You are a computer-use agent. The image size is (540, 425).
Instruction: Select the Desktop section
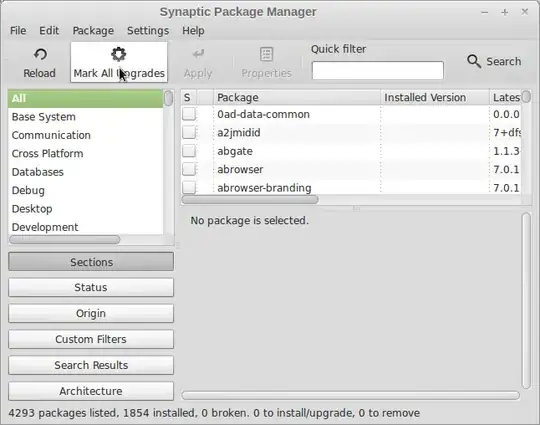tap(85, 209)
